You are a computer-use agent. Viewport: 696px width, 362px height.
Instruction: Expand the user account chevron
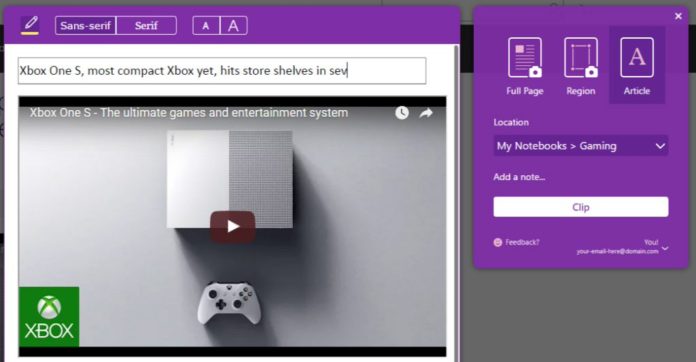664,248
